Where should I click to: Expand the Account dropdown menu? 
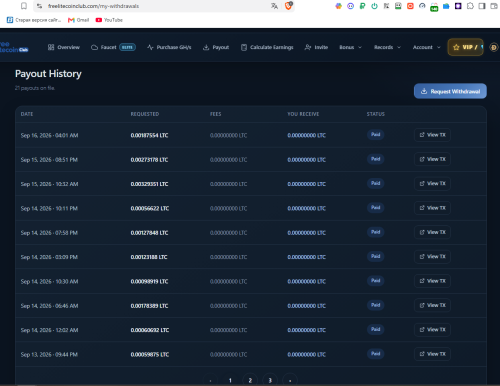[426, 47]
